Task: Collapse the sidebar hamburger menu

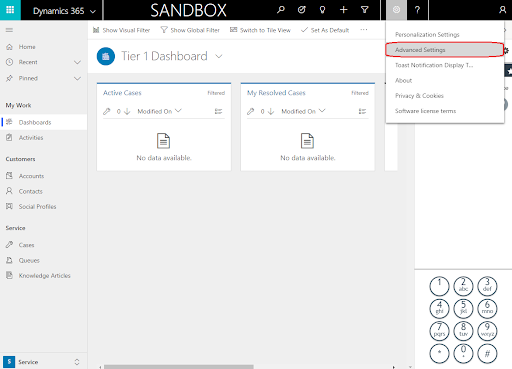Action: (9, 30)
